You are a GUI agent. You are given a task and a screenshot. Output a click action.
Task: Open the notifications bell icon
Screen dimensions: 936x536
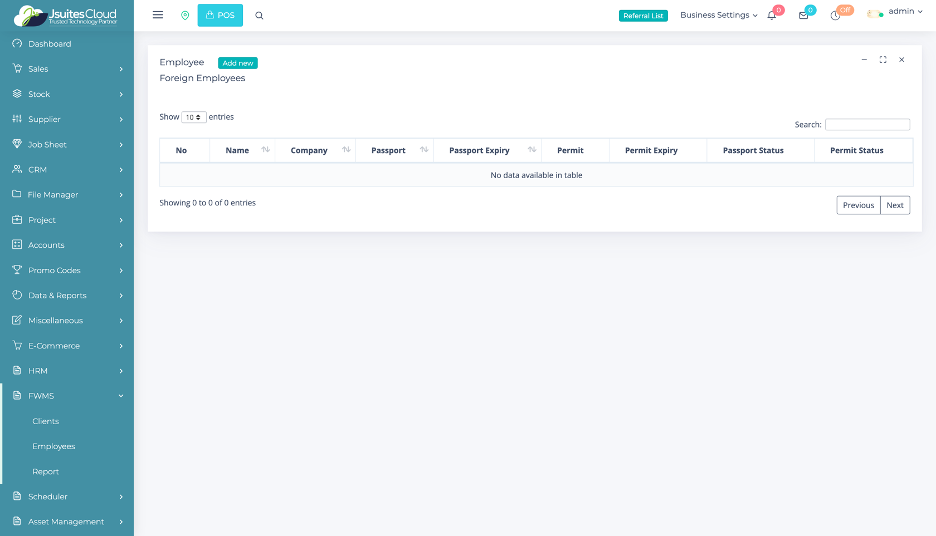(x=772, y=15)
